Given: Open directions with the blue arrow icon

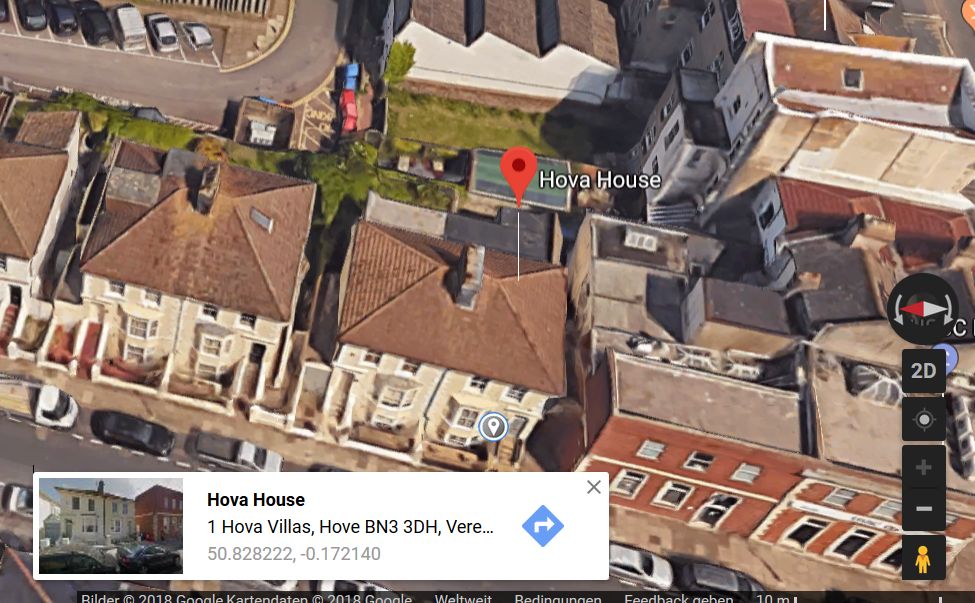Looking at the screenshot, I should click(543, 526).
